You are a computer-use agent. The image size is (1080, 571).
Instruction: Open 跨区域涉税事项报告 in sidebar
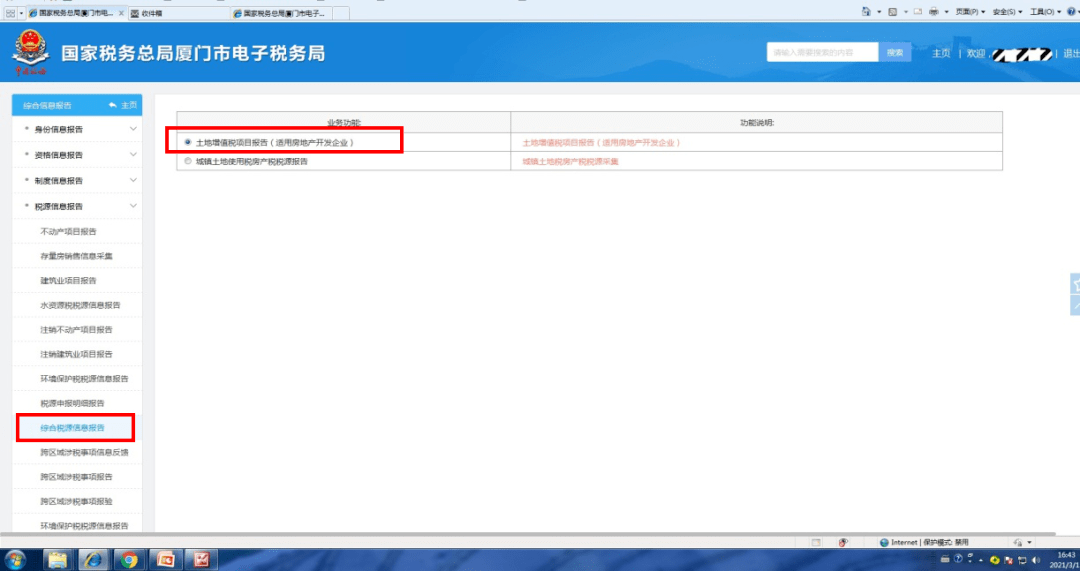tap(76, 477)
